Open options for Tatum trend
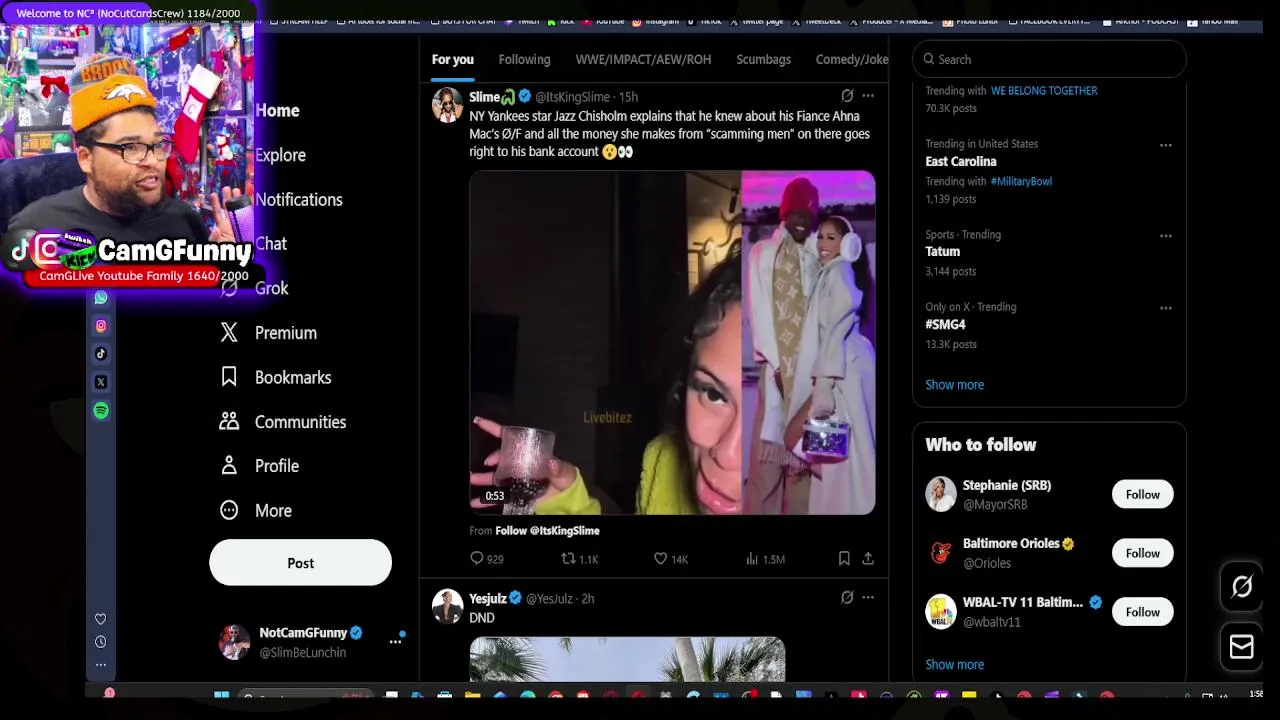The width and height of the screenshot is (1280, 720). click(x=1165, y=236)
